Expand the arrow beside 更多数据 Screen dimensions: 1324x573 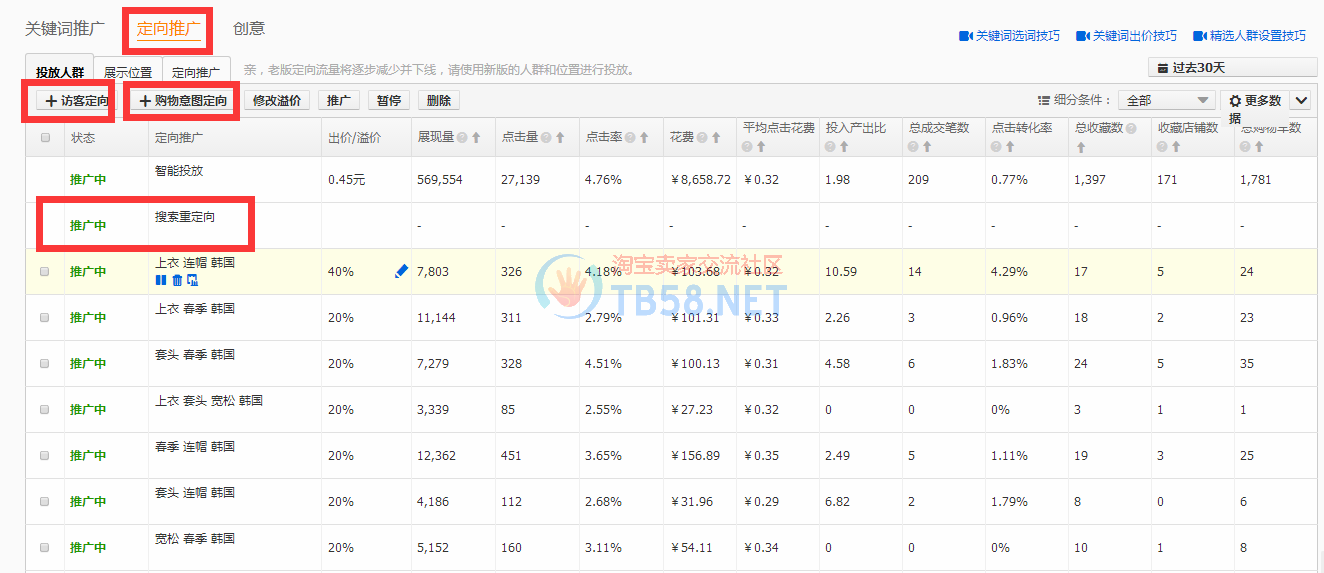click(1300, 100)
